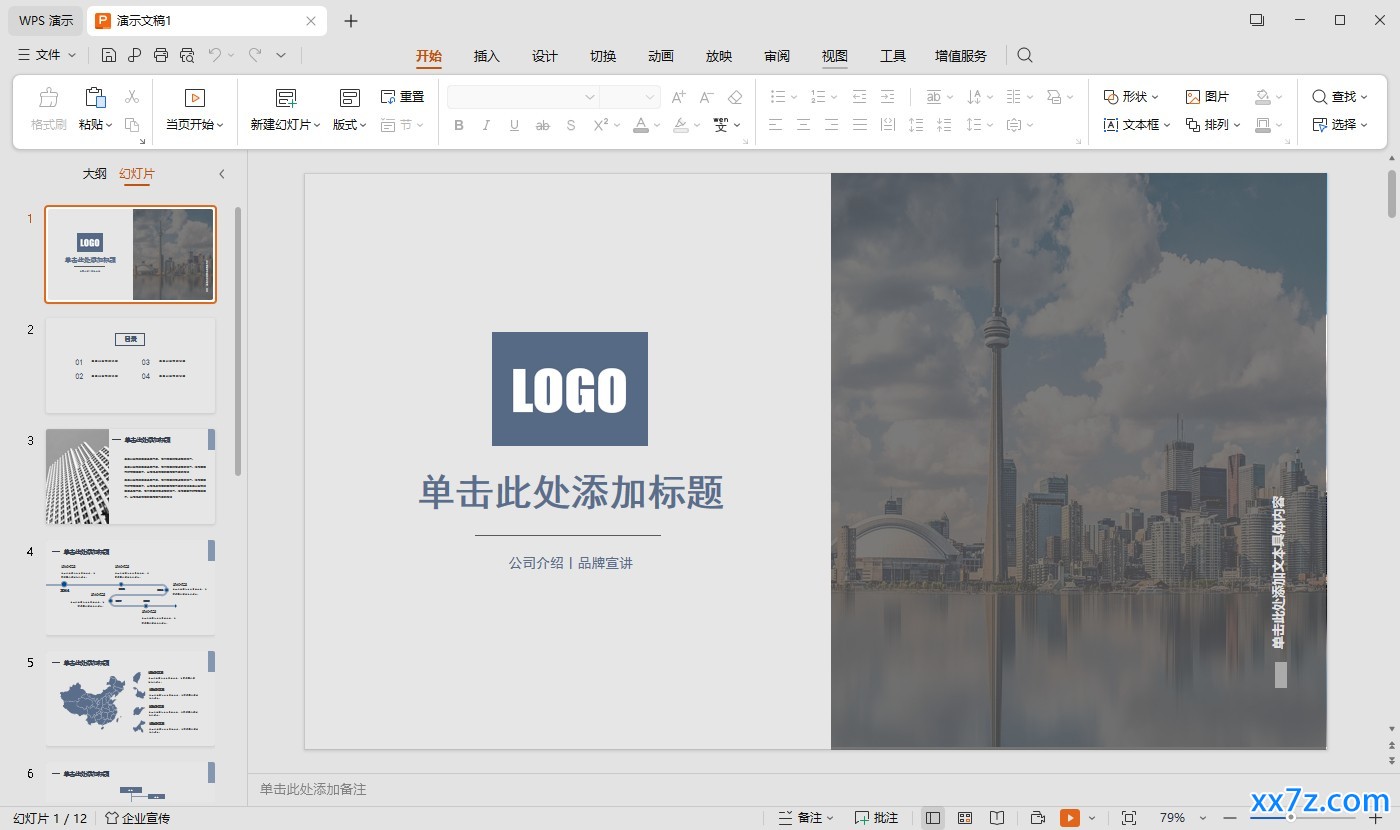The image size is (1400, 830).
Task: Click the 新建幻灯片 new slide icon
Action: [286, 97]
